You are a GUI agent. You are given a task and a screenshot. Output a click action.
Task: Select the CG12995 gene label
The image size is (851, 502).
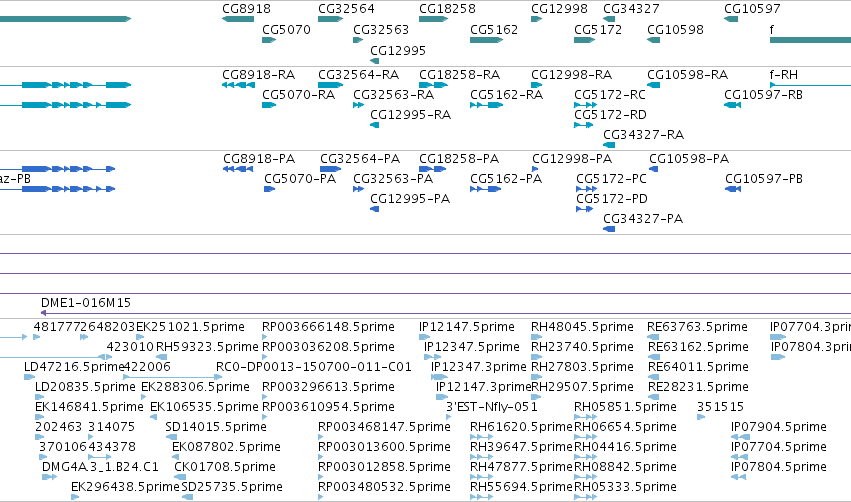coord(398,50)
